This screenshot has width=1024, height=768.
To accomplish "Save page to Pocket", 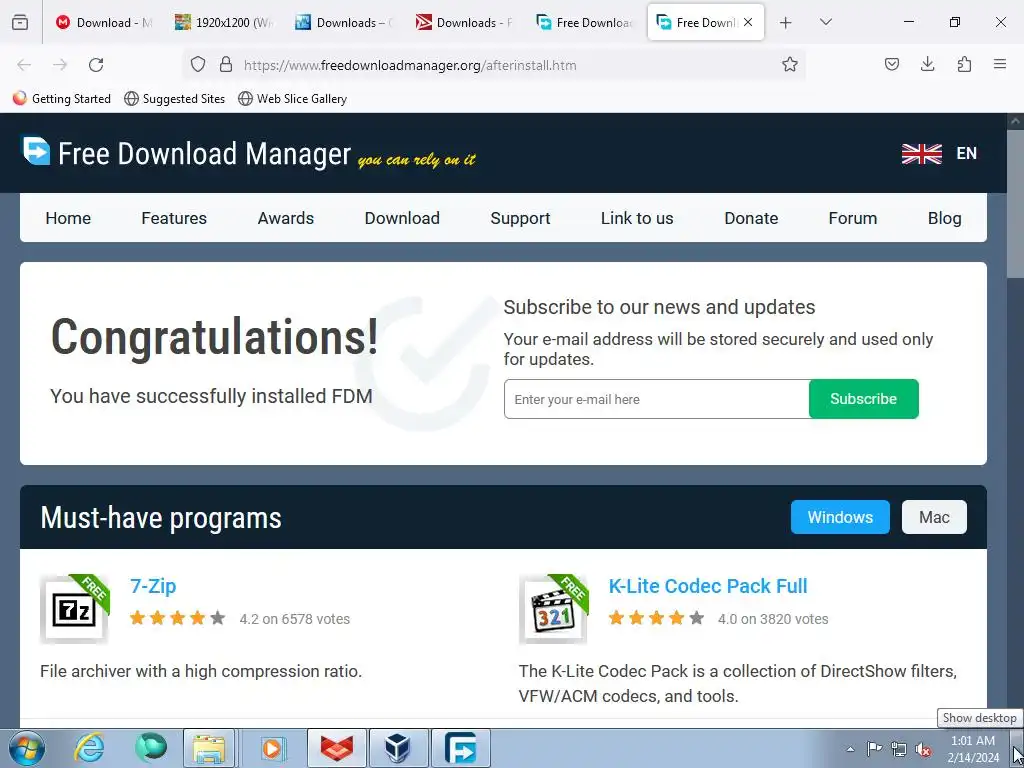I will [892, 65].
